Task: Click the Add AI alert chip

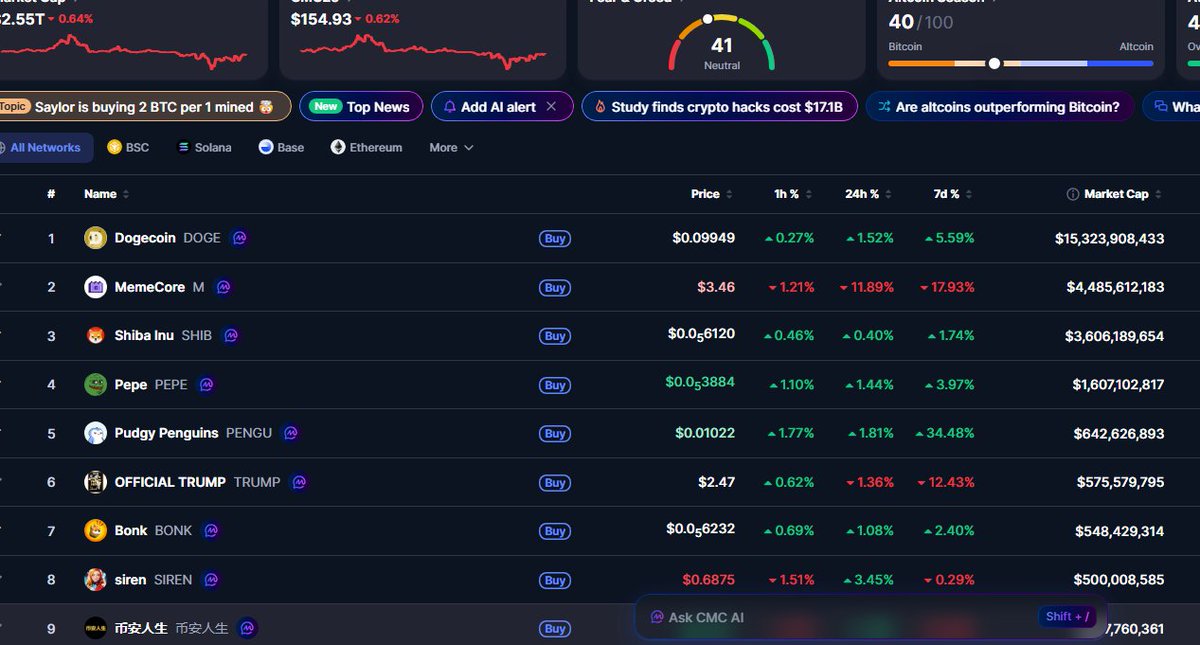Action: (502, 107)
